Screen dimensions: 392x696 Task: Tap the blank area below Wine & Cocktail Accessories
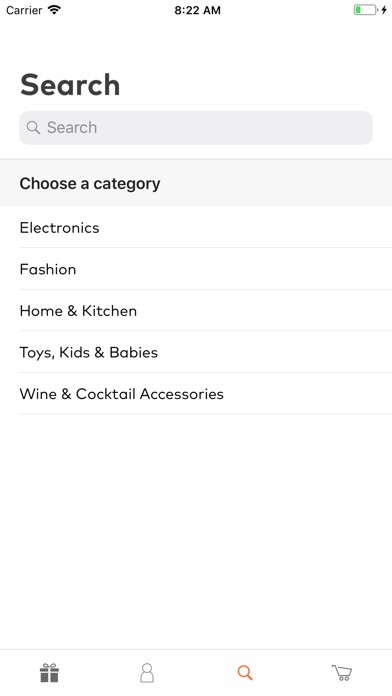[196, 532]
